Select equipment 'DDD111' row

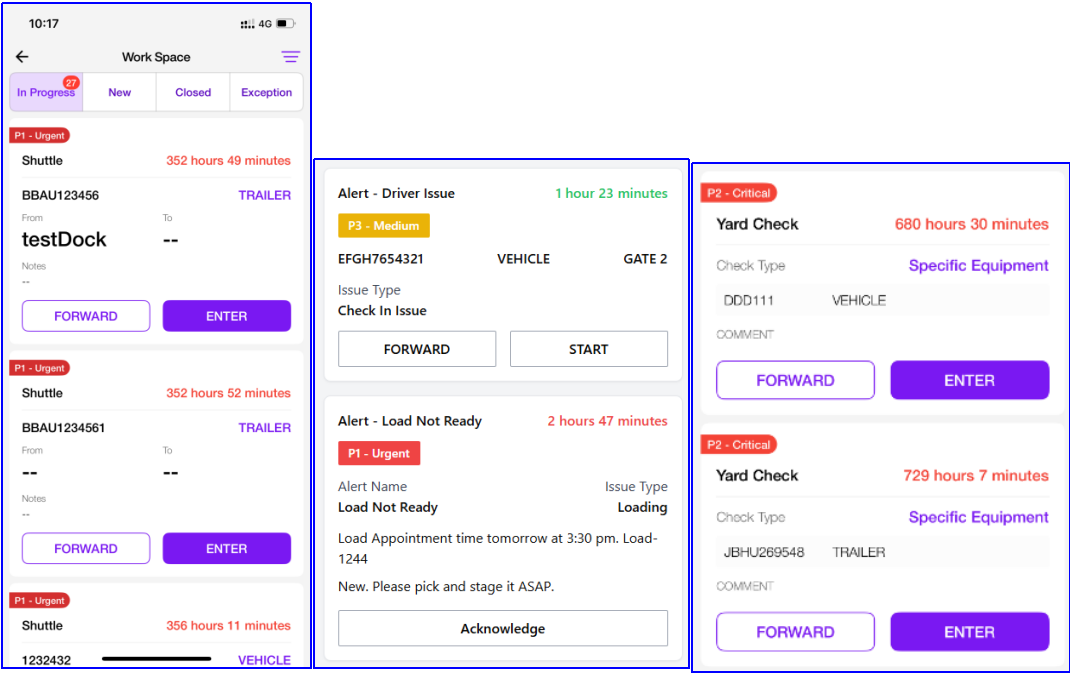coord(882,300)
